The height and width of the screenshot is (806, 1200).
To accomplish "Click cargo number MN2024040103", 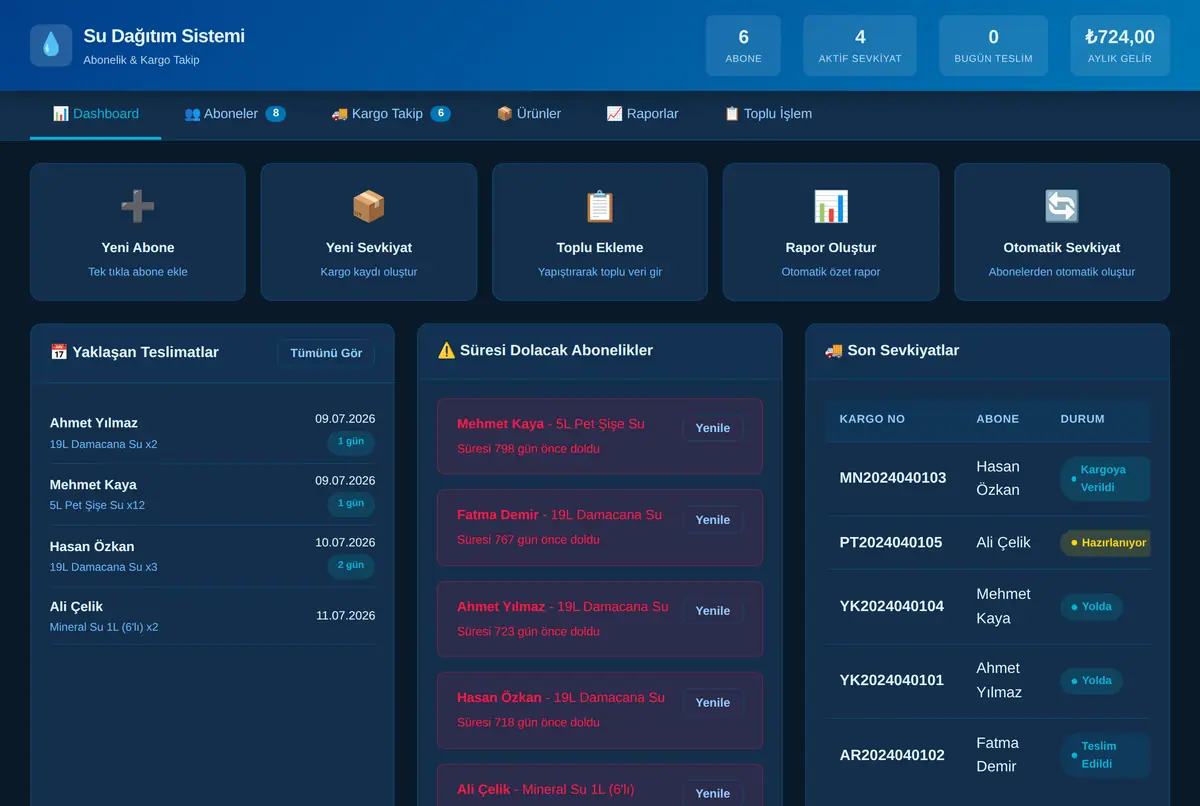I will point(893,478).
